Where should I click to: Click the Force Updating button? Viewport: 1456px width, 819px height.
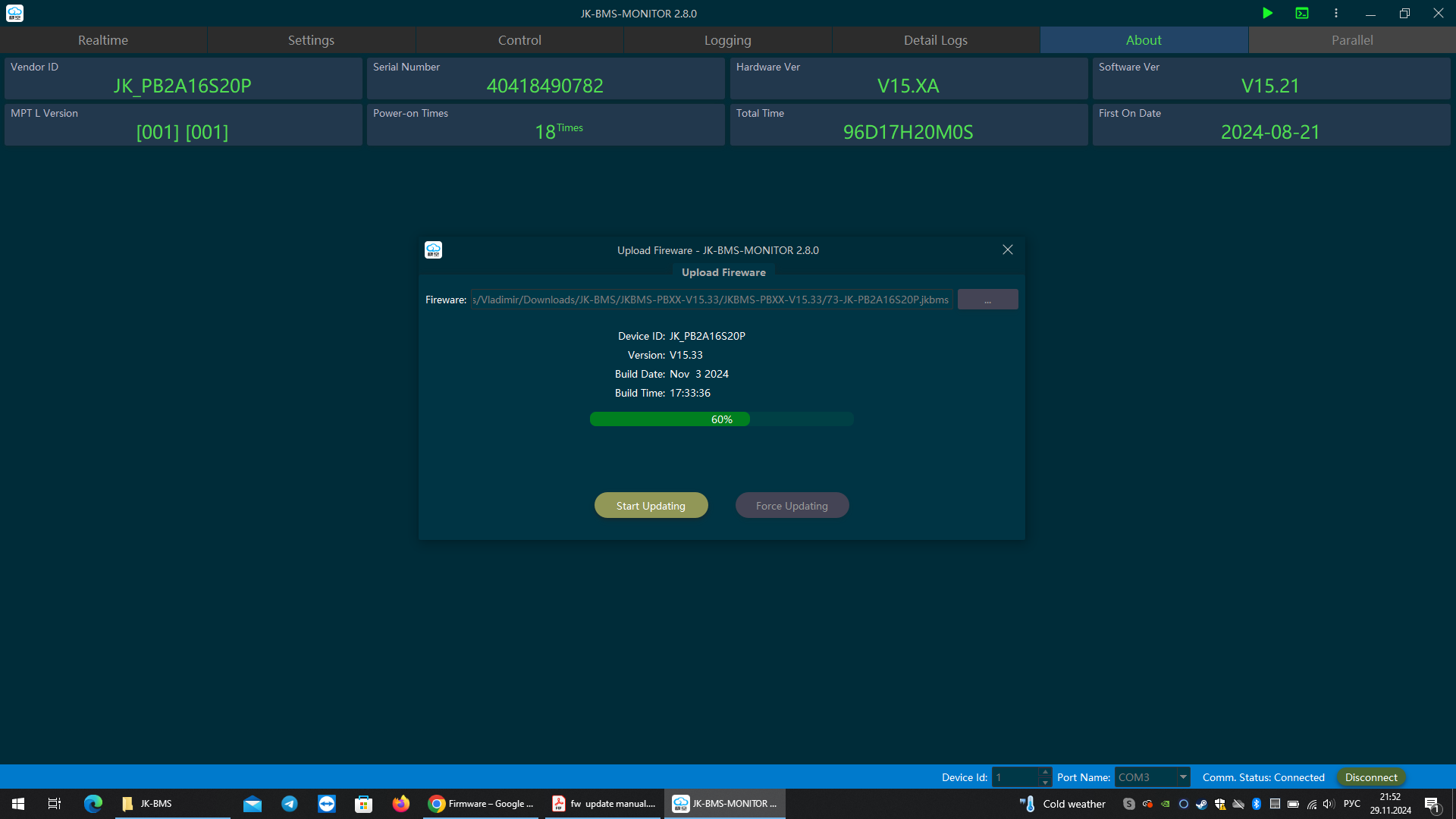click(x=792, y=505)
